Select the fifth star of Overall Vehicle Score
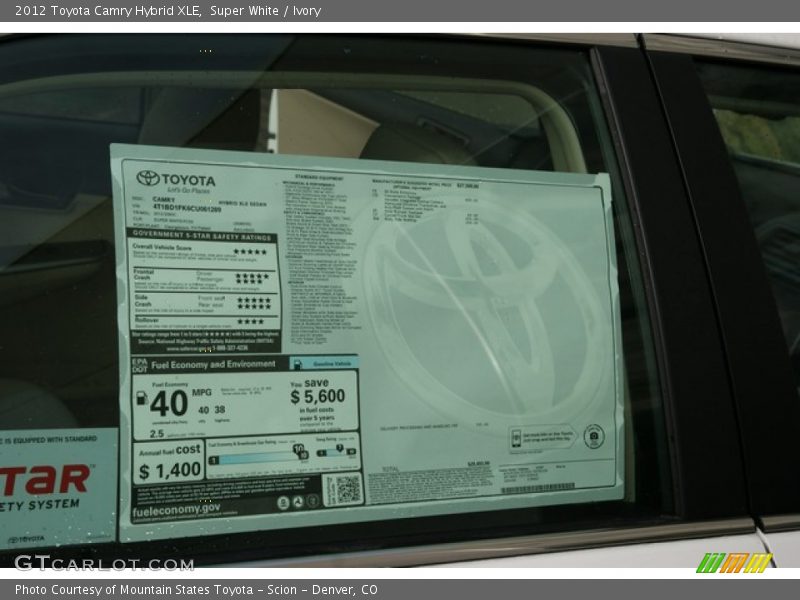 pos(266,249)
